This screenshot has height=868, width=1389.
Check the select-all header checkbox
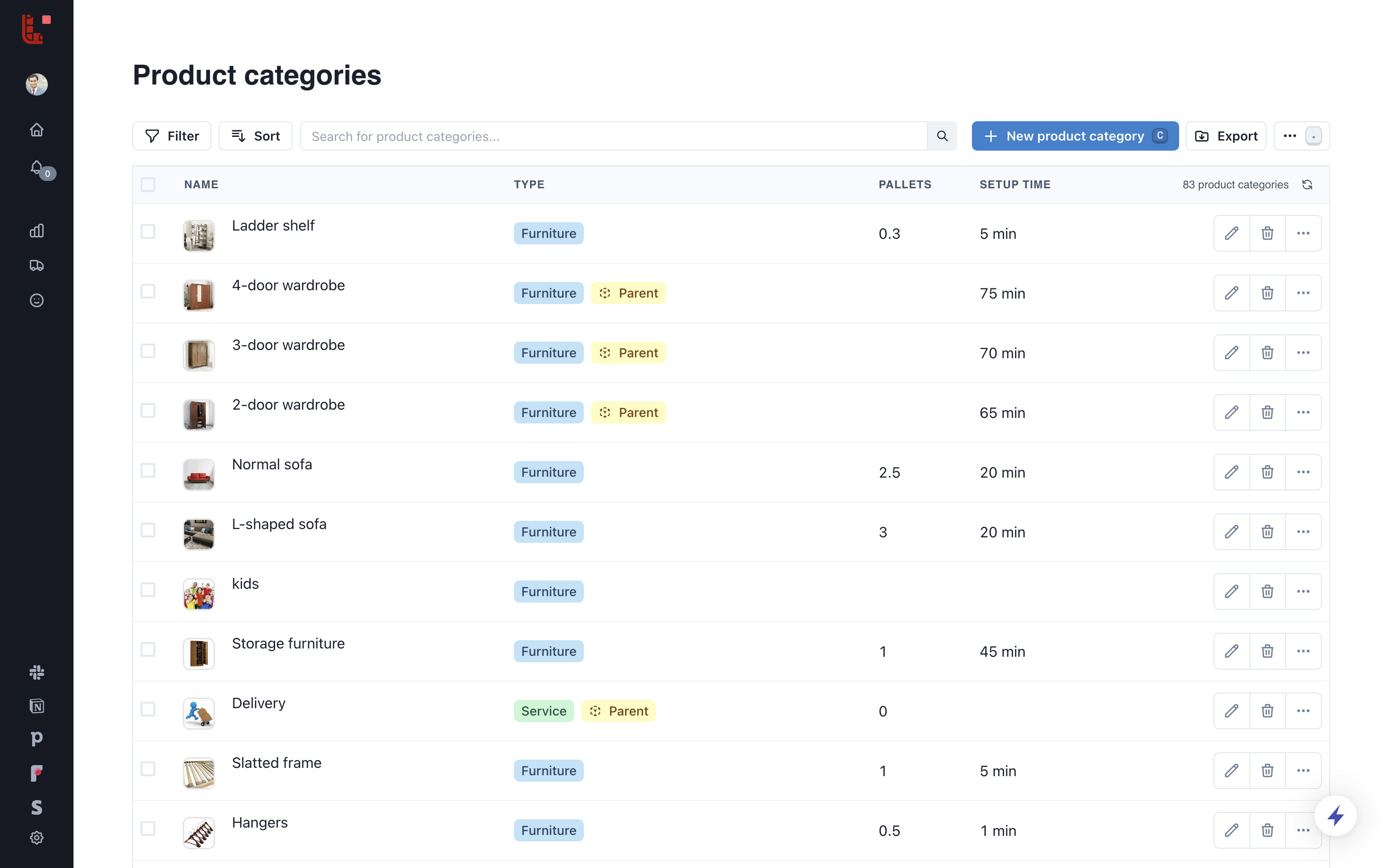click(x=148, y=184)
